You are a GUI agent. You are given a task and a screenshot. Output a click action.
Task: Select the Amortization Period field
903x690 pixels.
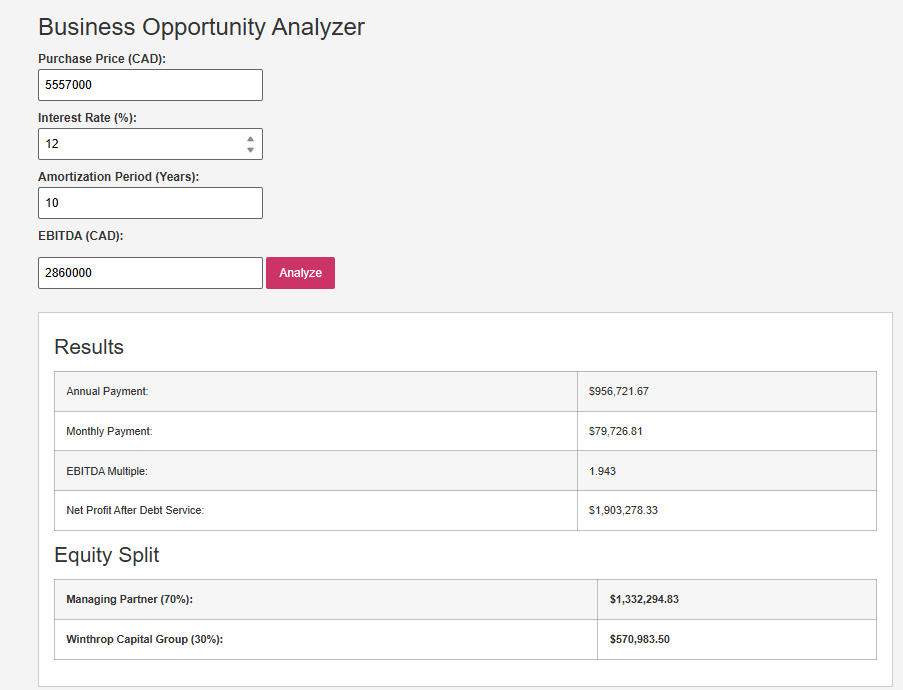[150, 203]
